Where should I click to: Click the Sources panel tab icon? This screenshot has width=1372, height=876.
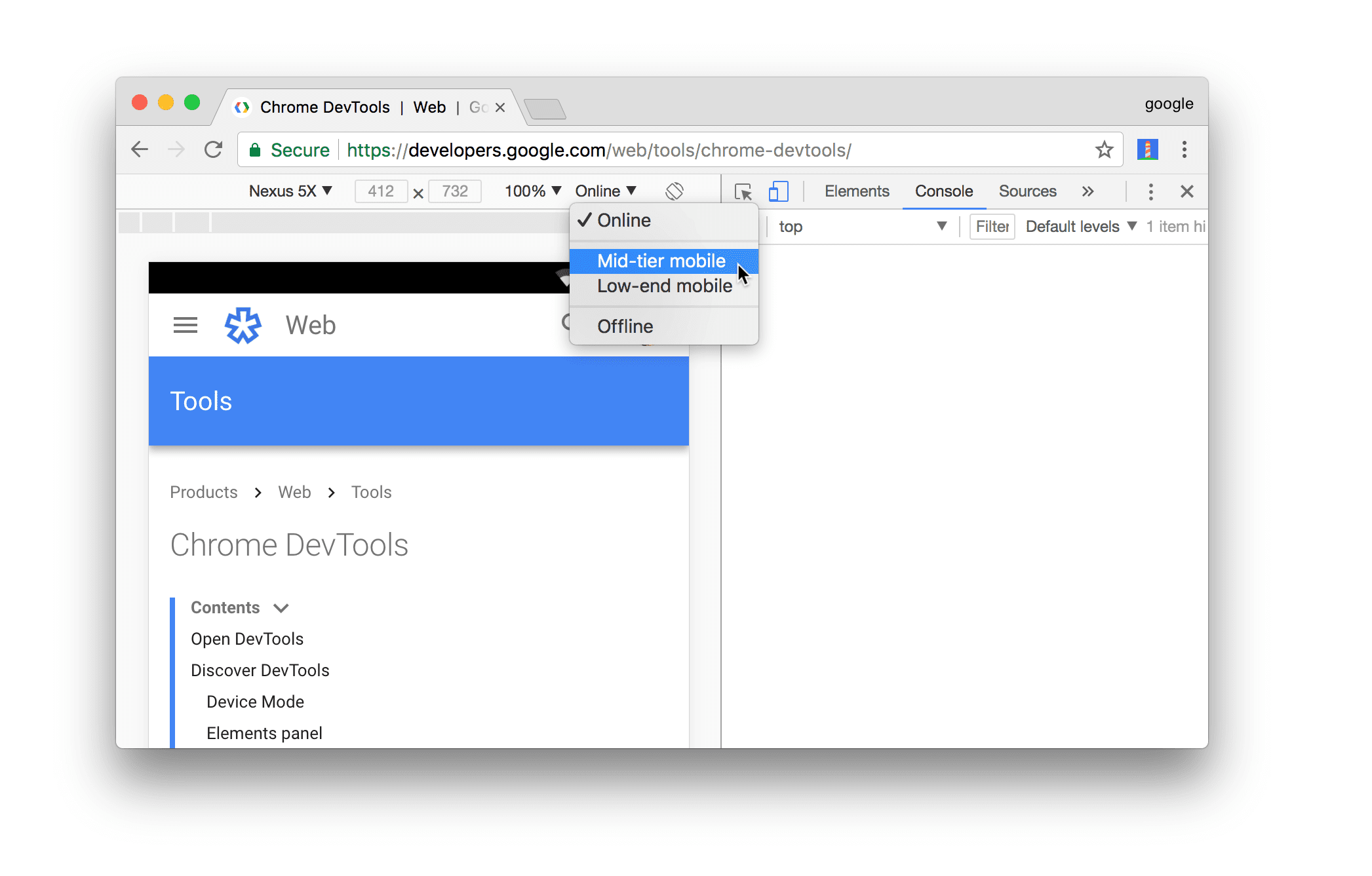[x=1029, y=191]
